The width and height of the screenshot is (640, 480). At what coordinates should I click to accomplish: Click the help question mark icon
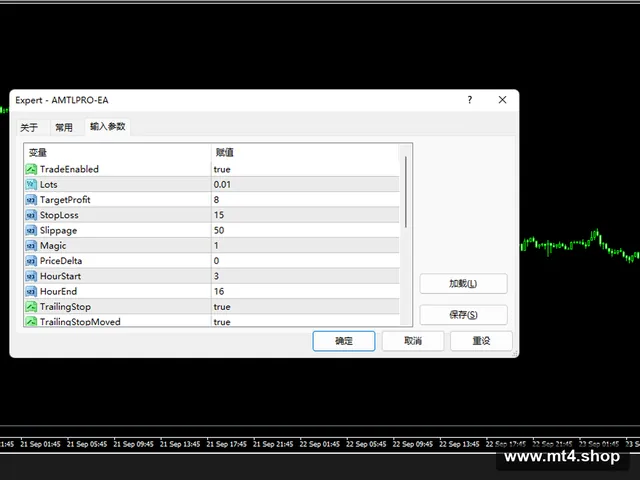point(470,100)
